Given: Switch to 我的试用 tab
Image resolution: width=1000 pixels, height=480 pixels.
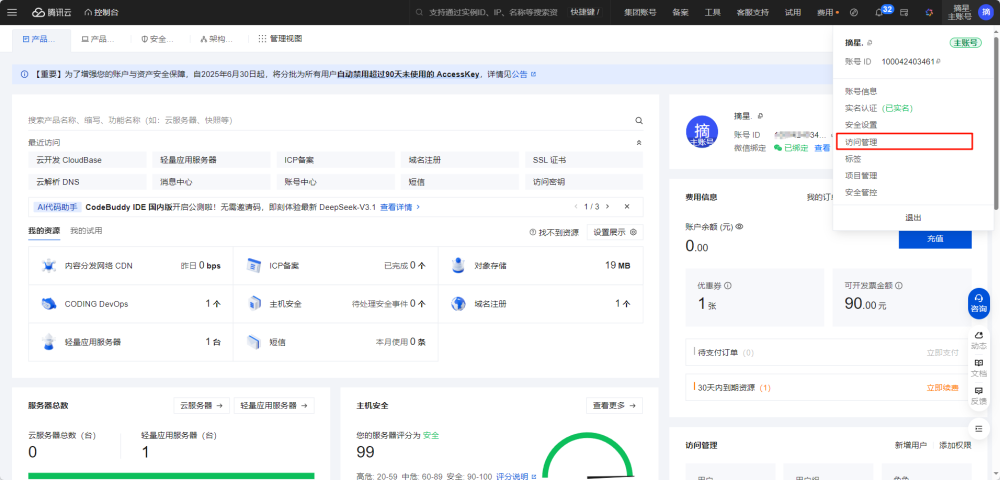Looking at the screenshot, I should tap(86, 231).
